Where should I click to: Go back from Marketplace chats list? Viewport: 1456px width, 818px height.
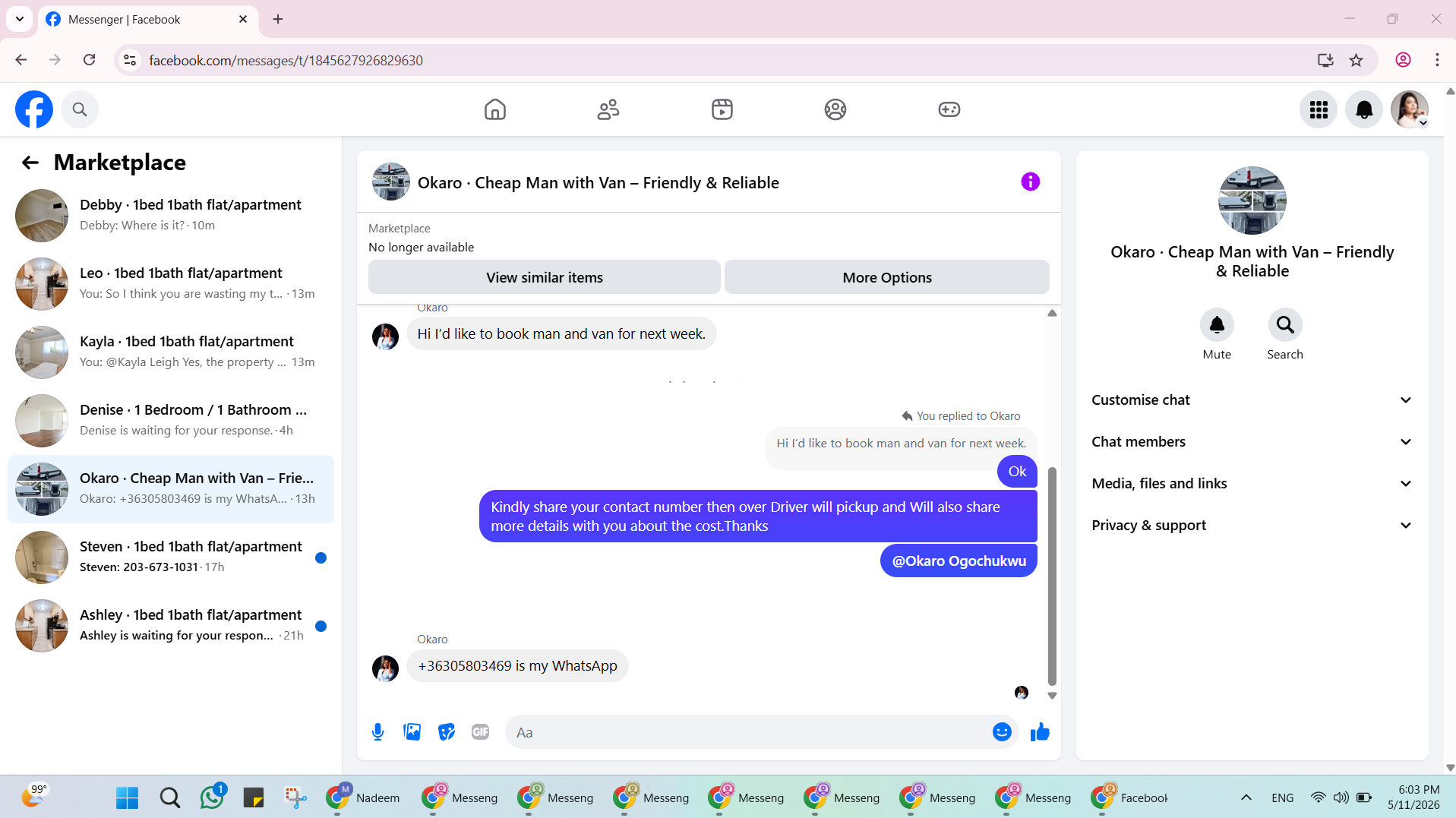[x=30, y=163]
